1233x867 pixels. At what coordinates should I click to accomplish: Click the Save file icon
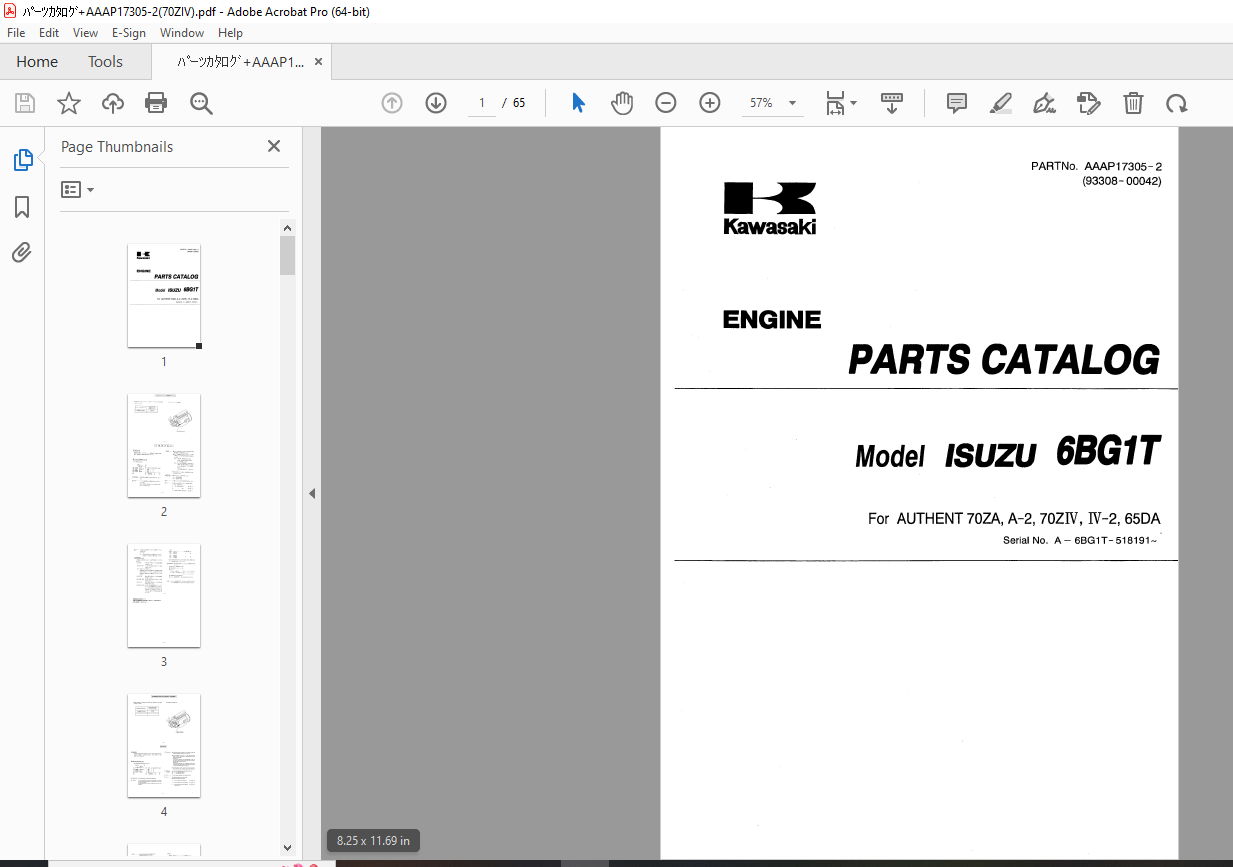[25, 103]
